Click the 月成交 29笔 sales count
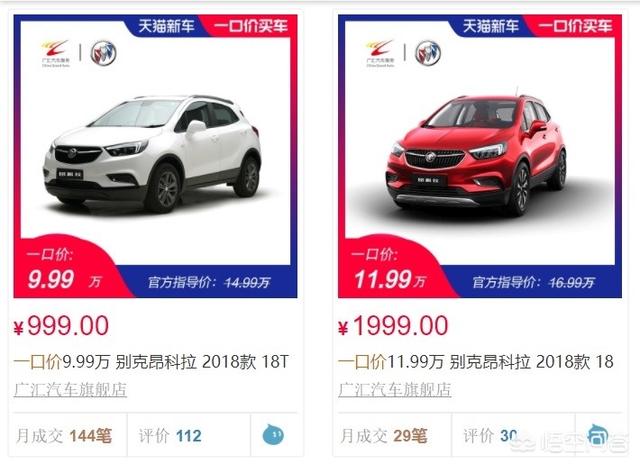Image resolution: width=640 pixels, height=464 pixels. [384, 436]
